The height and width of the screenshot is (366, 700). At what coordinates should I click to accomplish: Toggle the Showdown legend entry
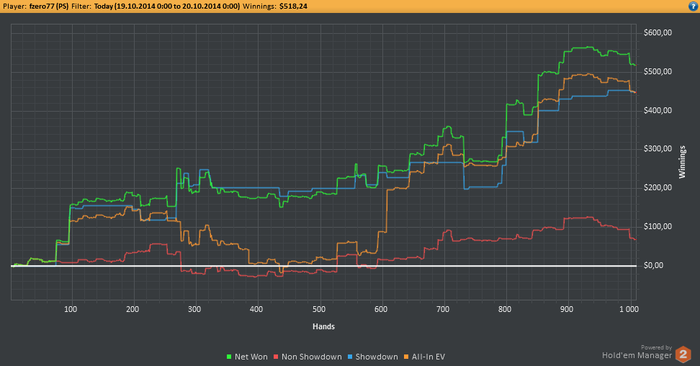[x=373, y=357]
